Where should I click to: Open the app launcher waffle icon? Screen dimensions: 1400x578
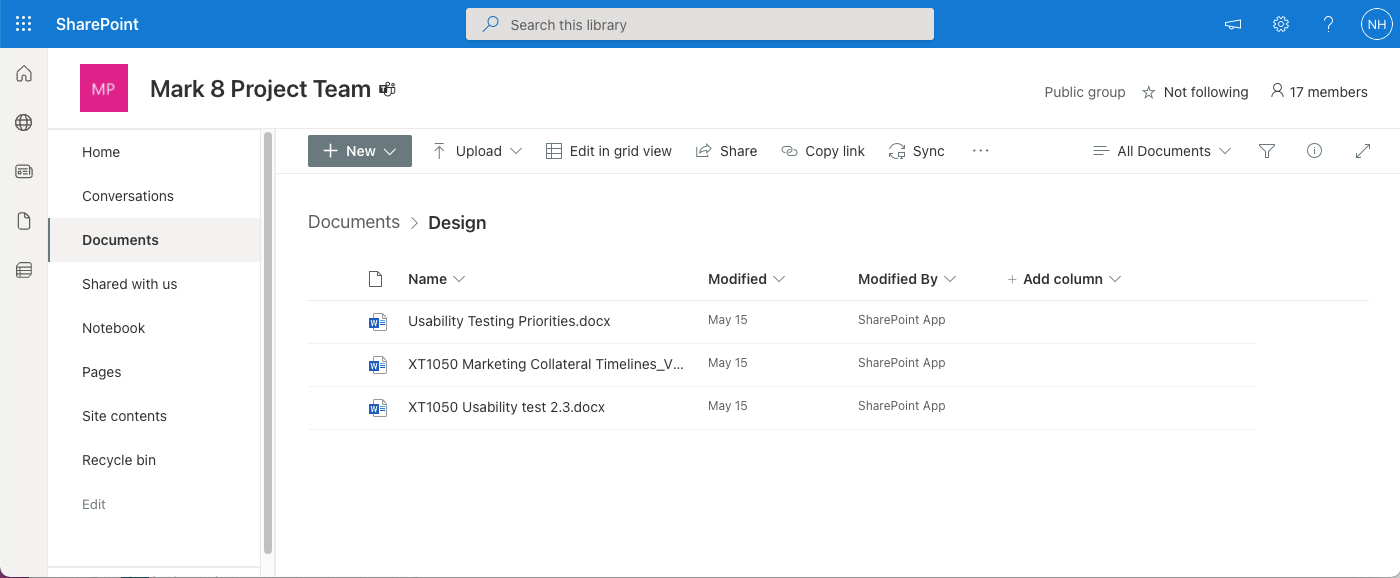[24, 24]
